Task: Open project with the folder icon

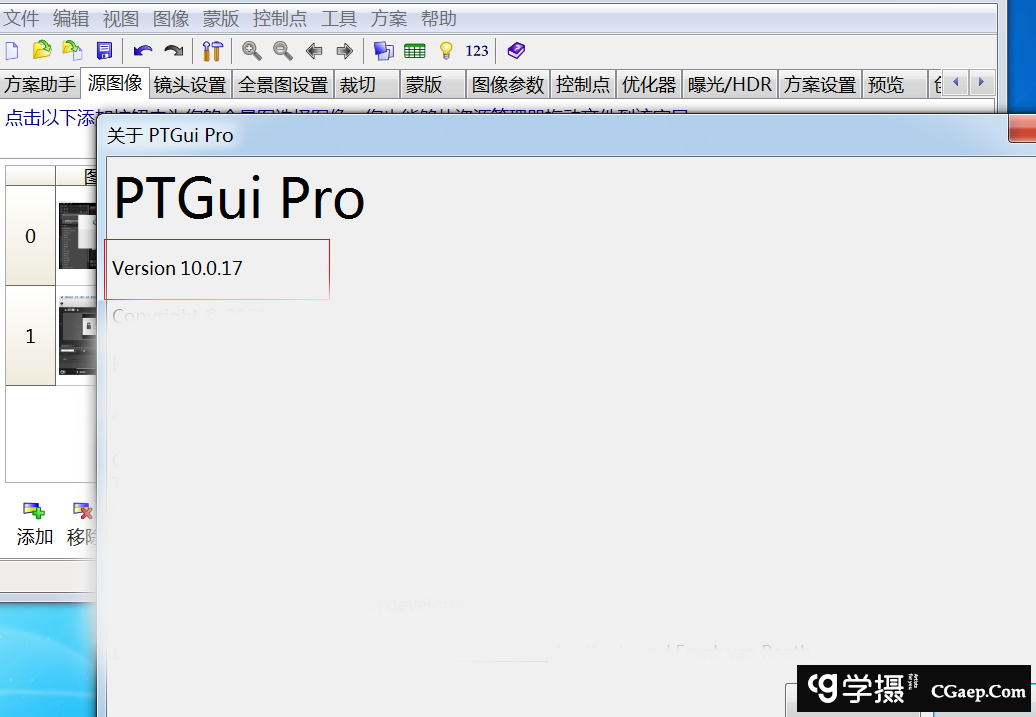Action: pyautogui.click(x=42, y=51)
